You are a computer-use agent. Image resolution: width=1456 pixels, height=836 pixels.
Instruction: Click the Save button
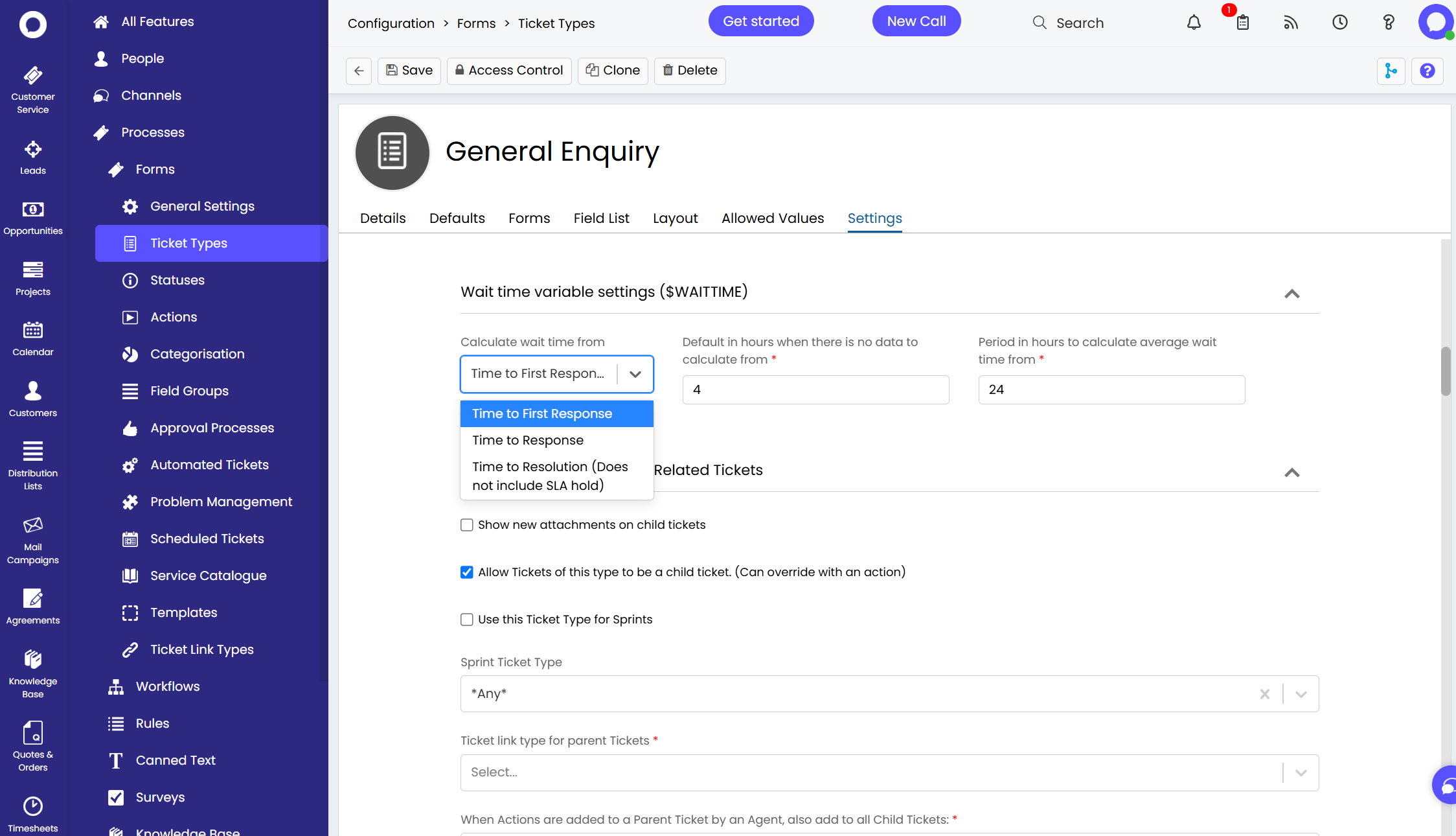[409, 71]
